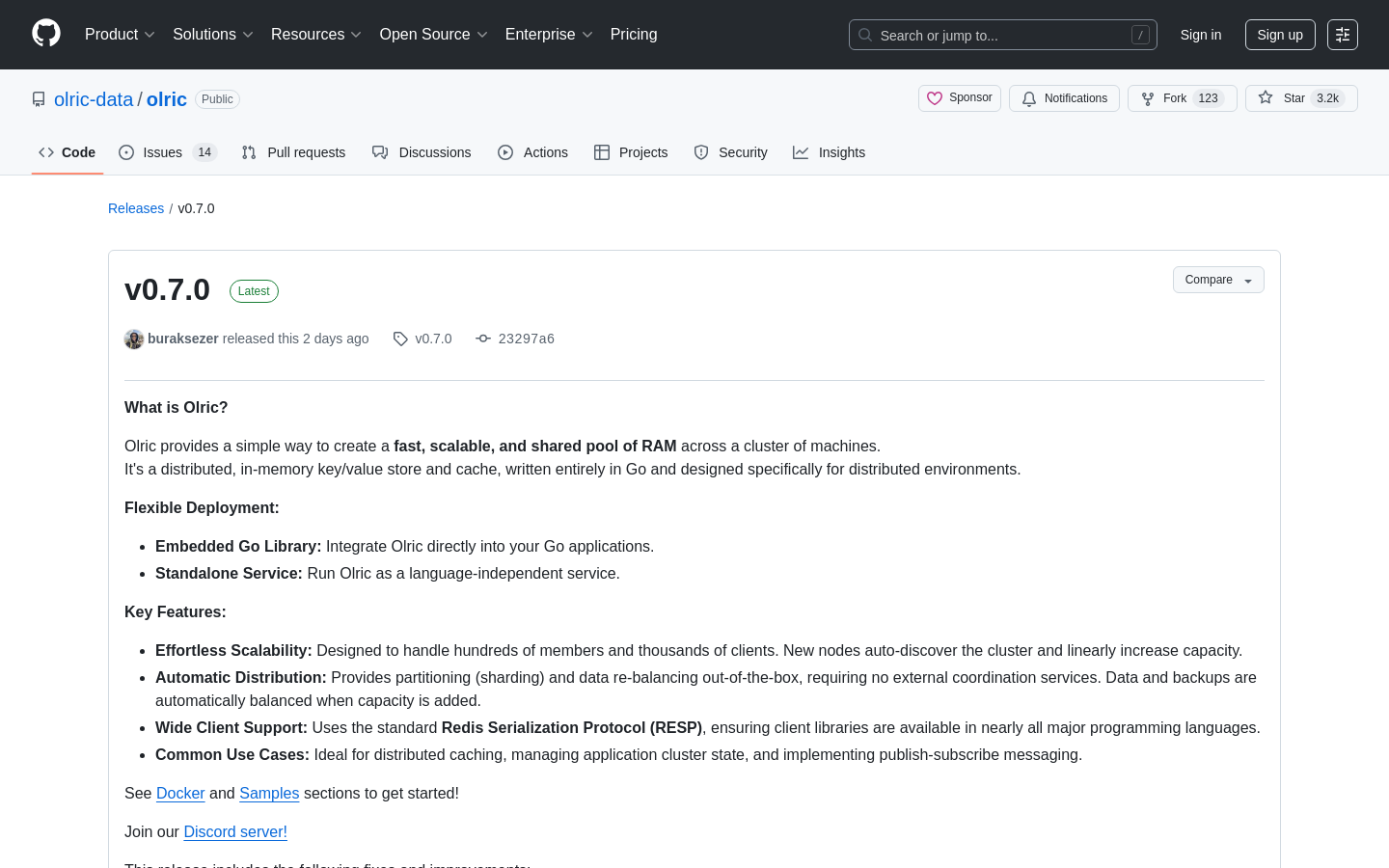Expand the Open Source menu

click(434, 35)
